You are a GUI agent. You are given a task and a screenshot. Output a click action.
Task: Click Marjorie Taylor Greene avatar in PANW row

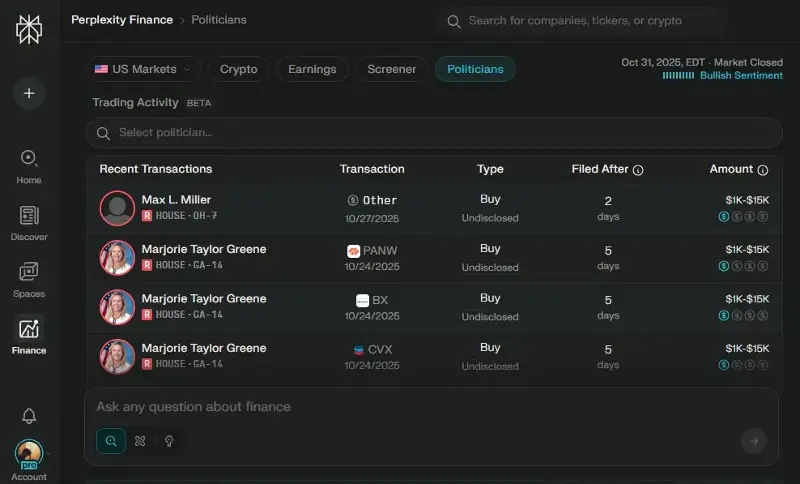click(117, 258)
